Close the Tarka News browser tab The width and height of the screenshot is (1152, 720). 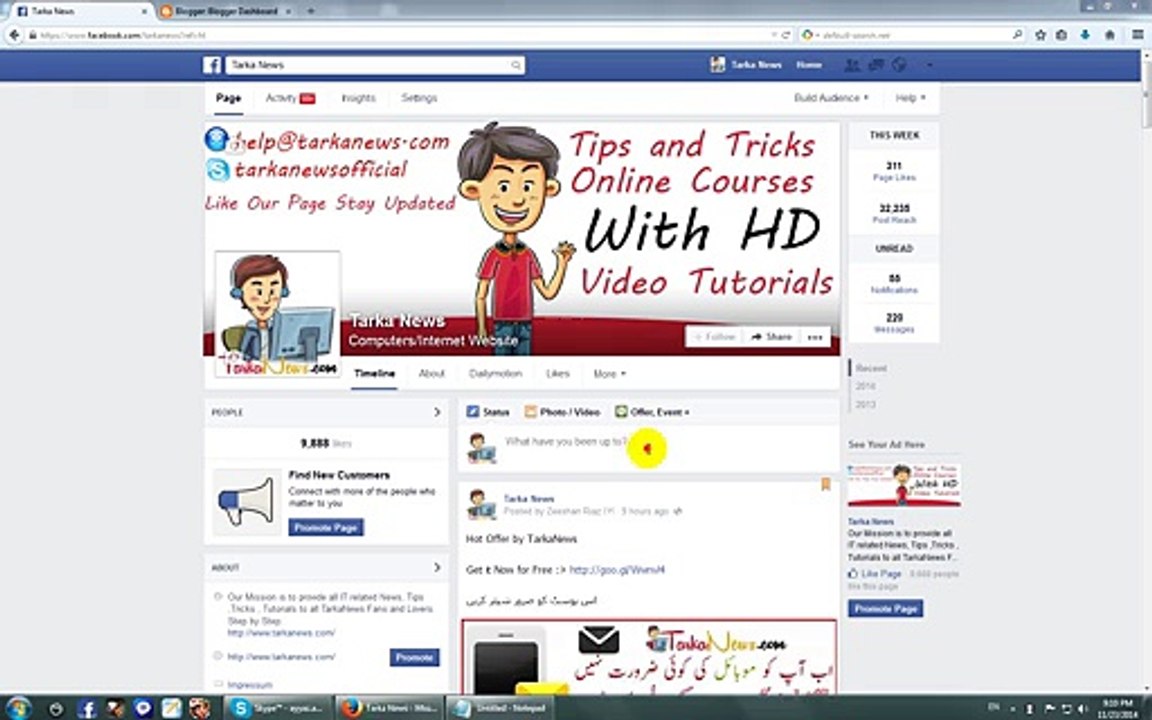pos(143,11)
